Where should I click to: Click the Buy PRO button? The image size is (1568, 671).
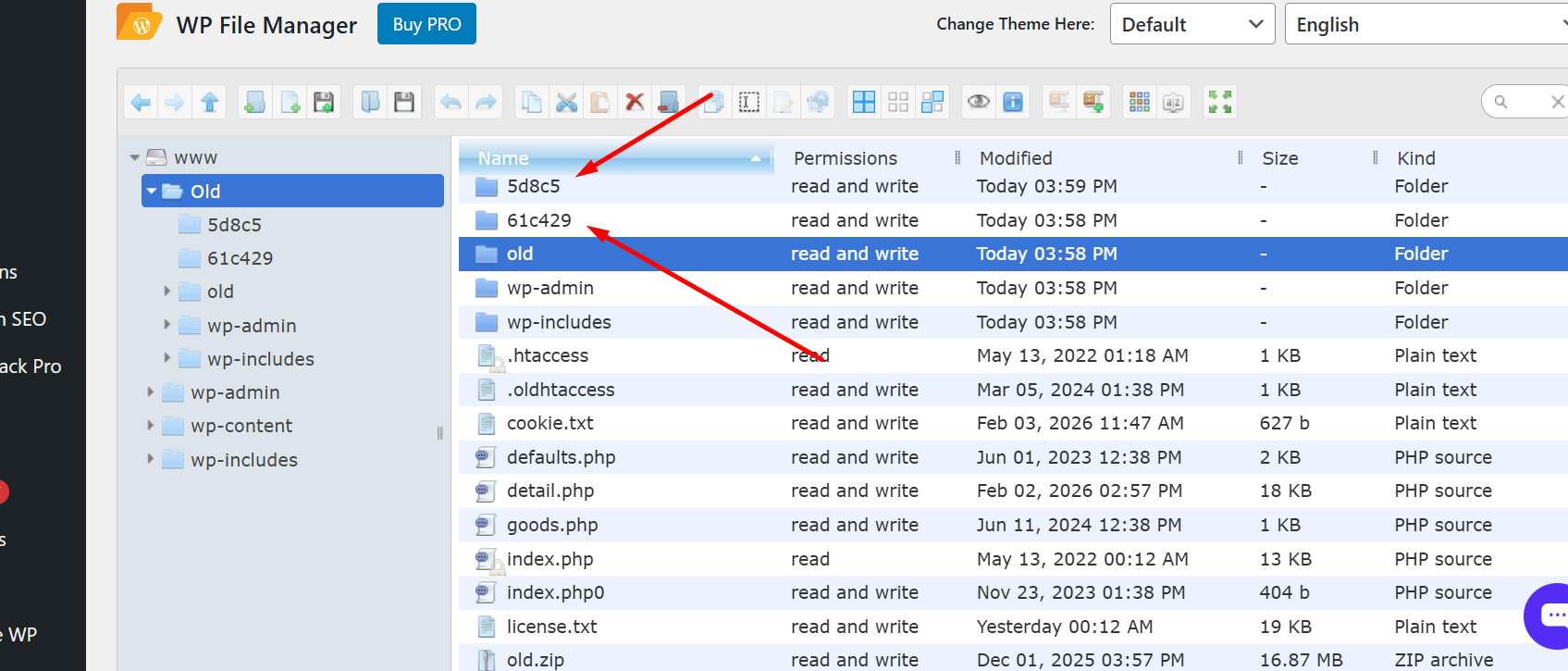click(x=426, y=24)
